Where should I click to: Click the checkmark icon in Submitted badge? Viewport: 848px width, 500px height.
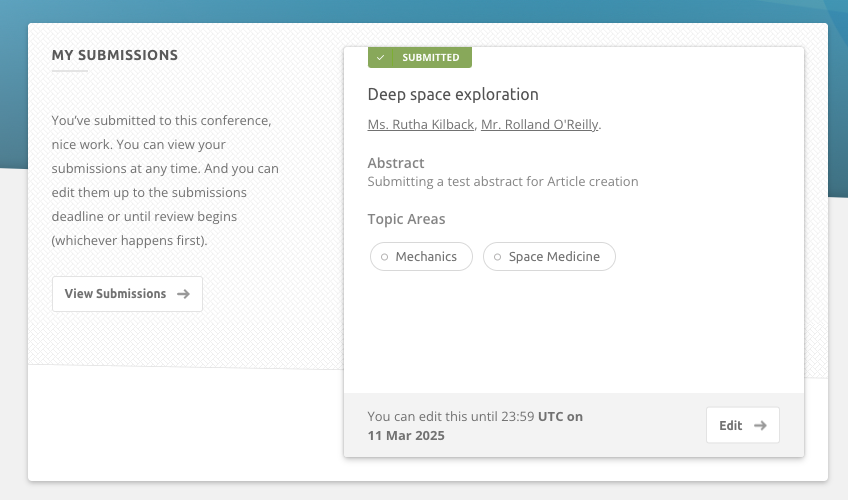(x=381, y=58)
